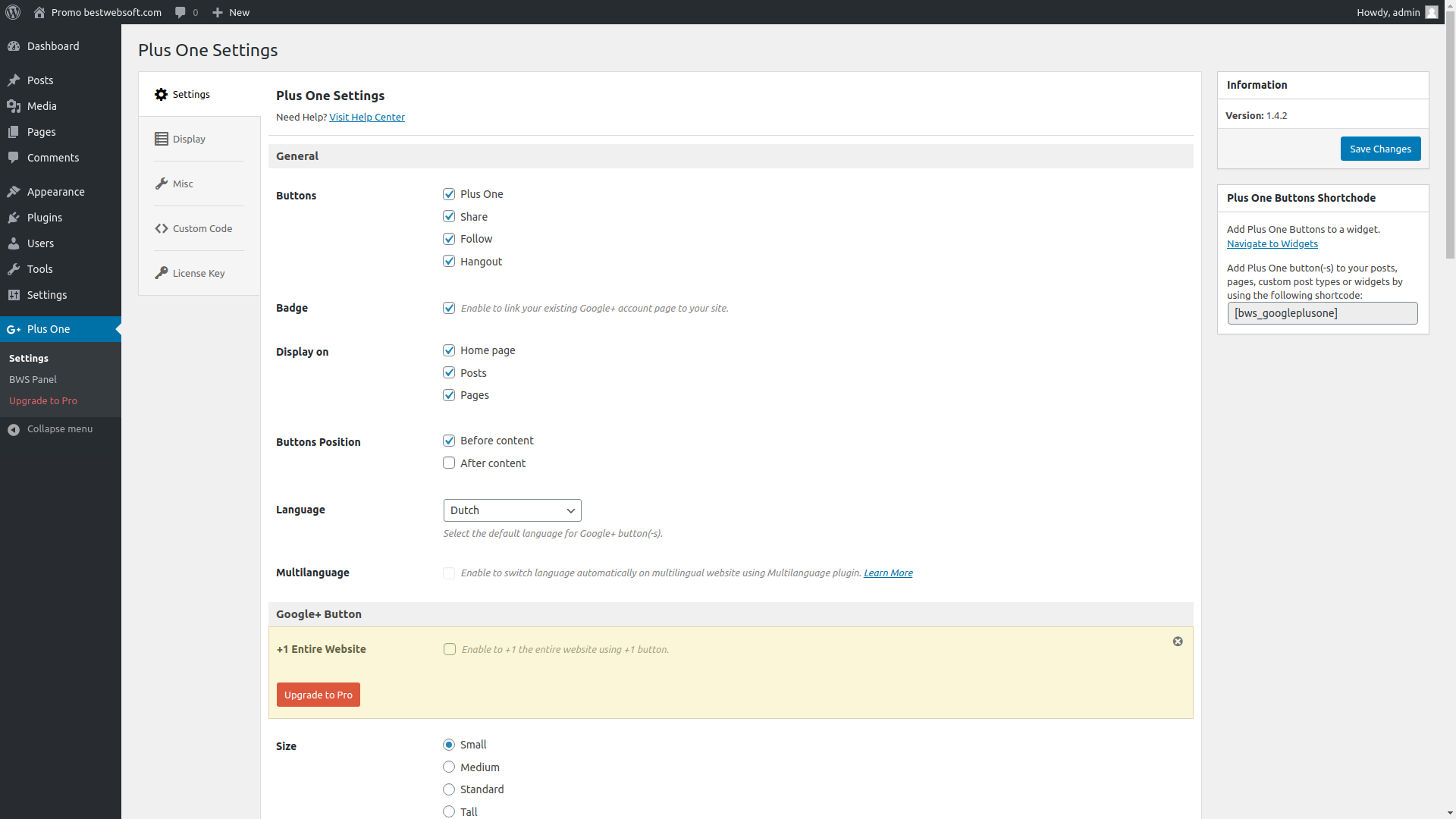The height and width of the screenshot is (819, 1456).
Task: Choose the Standard size radio button
Action: coord(449,789)
